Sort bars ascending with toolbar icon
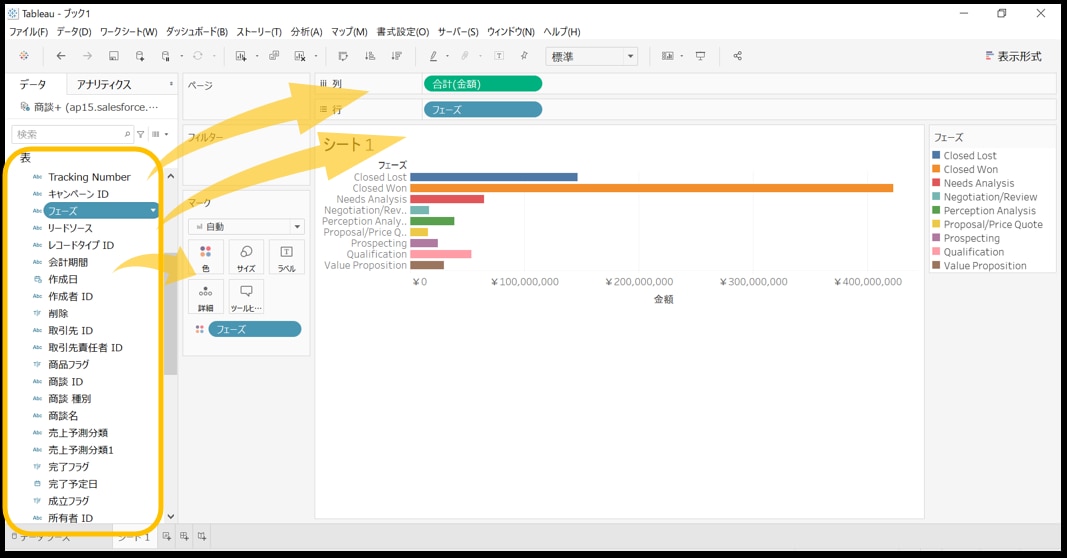1067x558 pixels. [370, 56]
